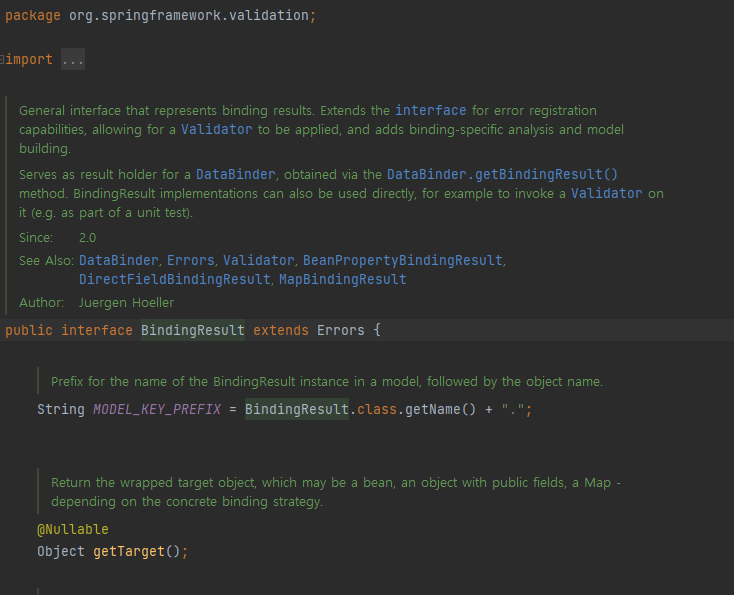Click the Object return type of getTarget
Image resolution: width=734 pixels, height=595 pixels.
(61, 551)
